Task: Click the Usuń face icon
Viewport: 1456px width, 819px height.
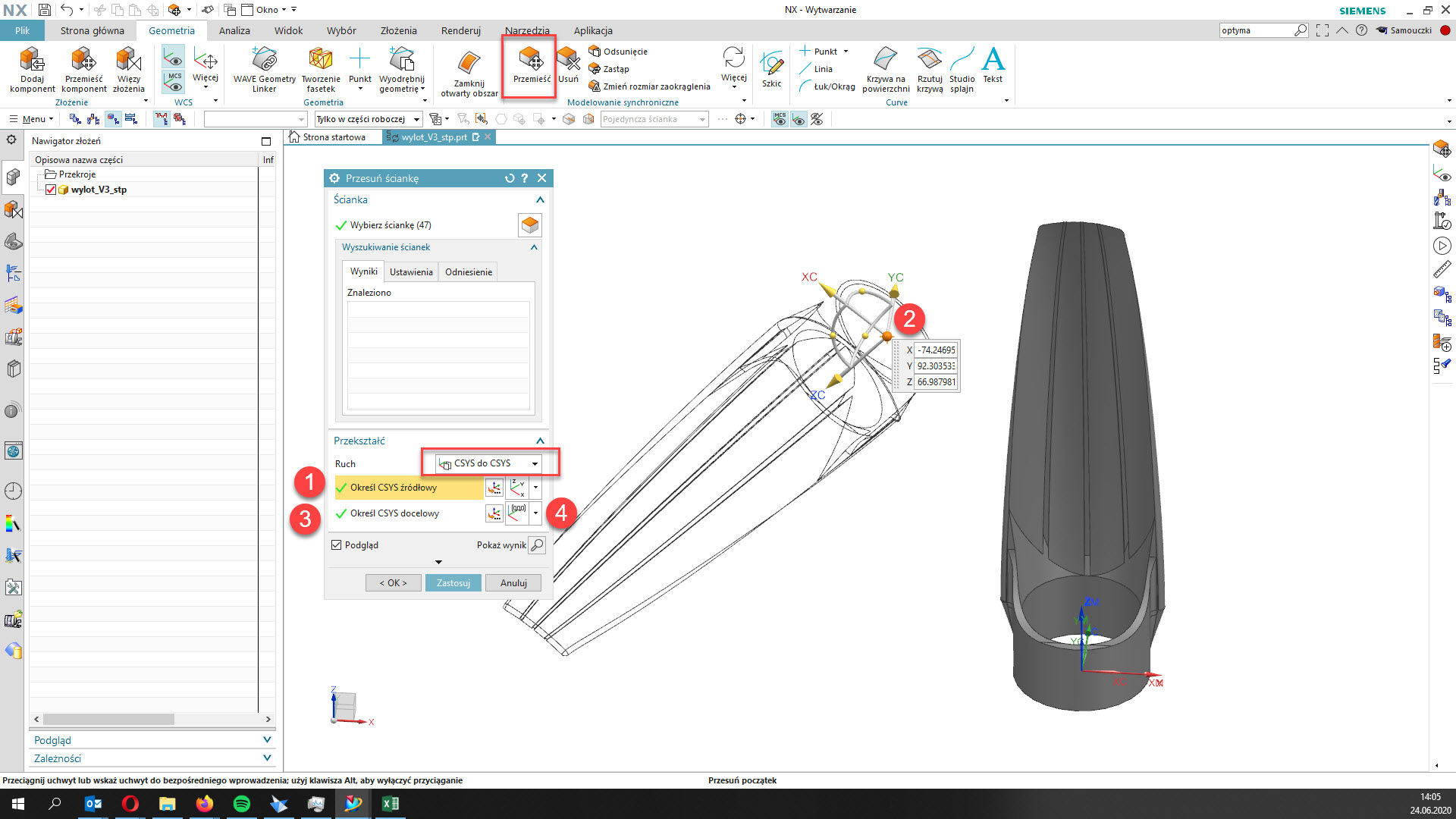Action: (568, 59)
